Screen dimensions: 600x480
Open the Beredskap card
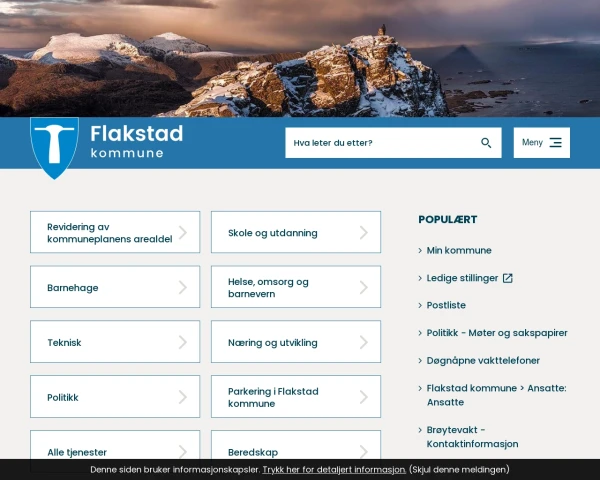click(x=296, y=445)
